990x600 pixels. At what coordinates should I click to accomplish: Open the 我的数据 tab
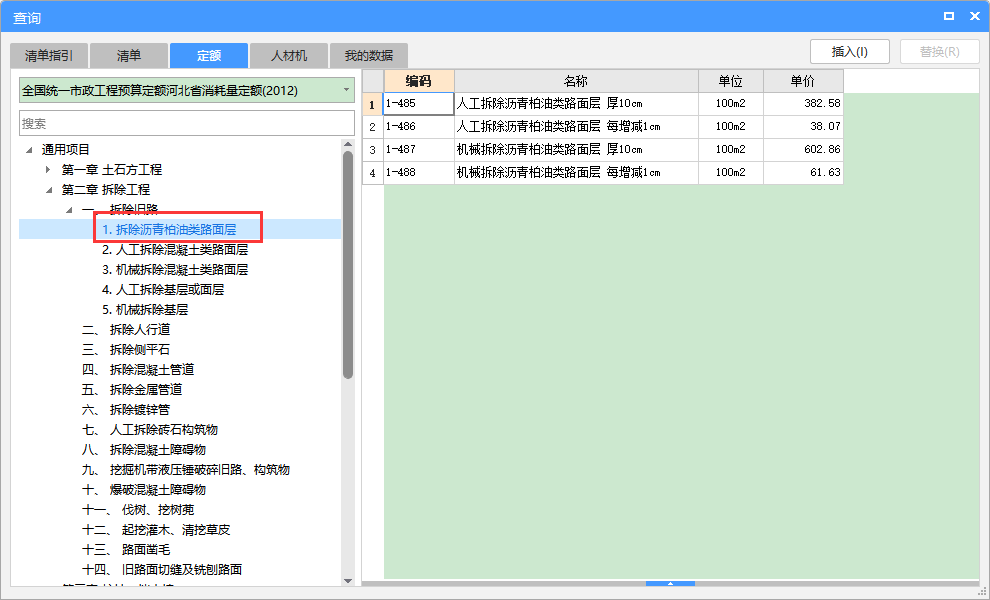[x=369, y=56]
